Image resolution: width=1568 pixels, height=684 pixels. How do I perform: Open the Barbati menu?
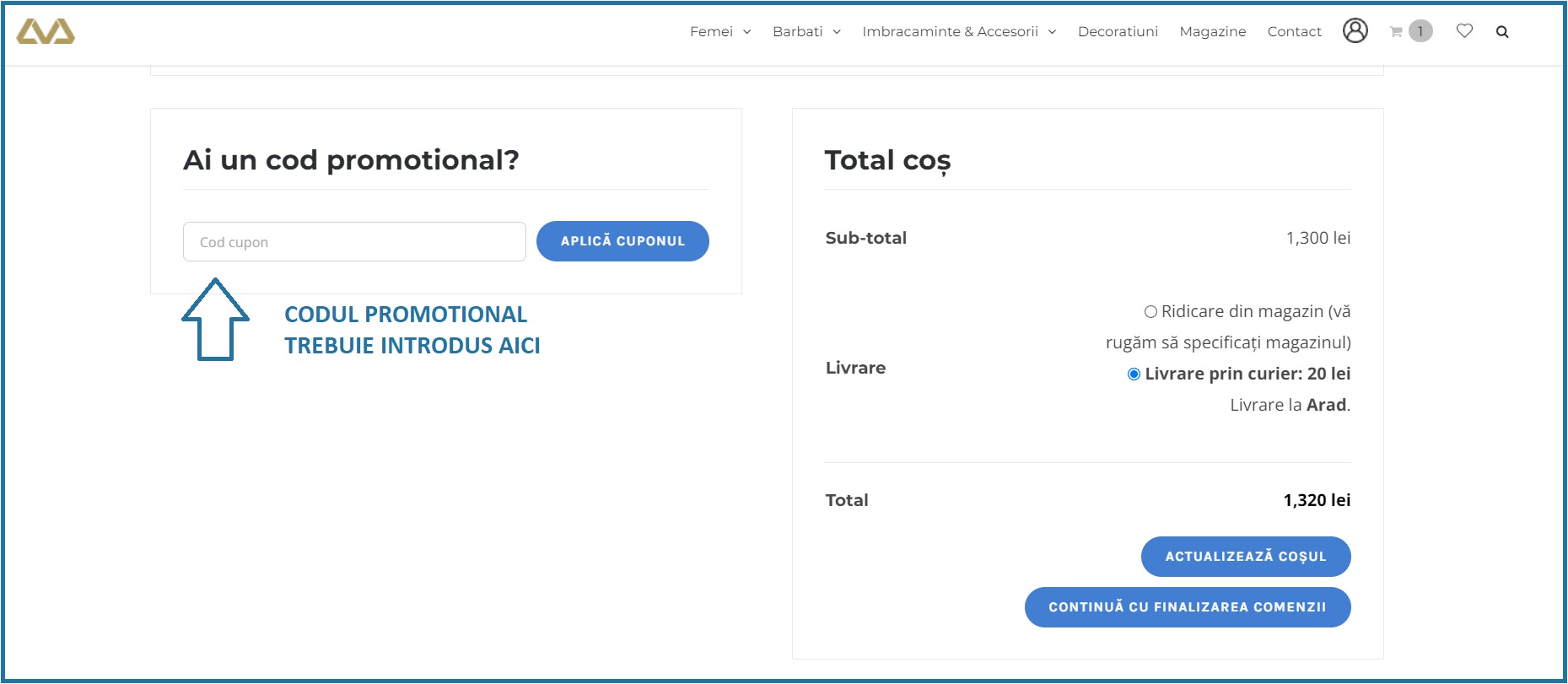(x=797, y=31)
